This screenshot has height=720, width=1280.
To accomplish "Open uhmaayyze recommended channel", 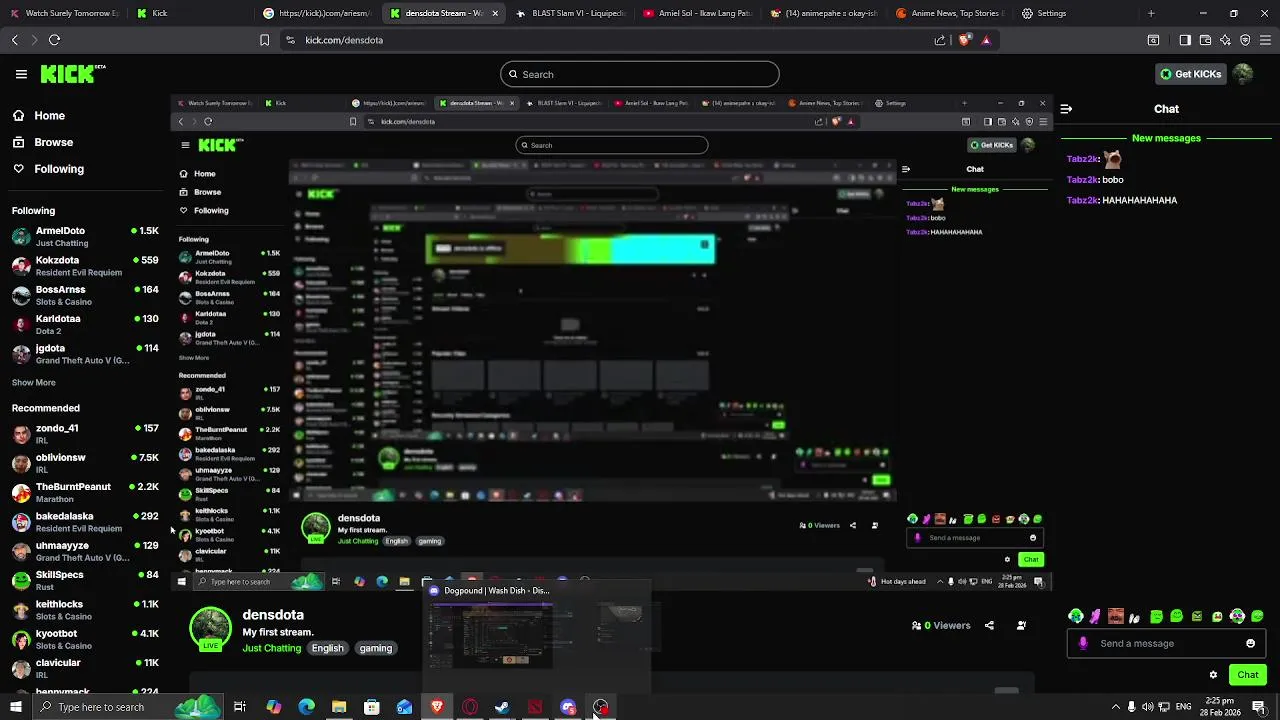I will (85, 551).
